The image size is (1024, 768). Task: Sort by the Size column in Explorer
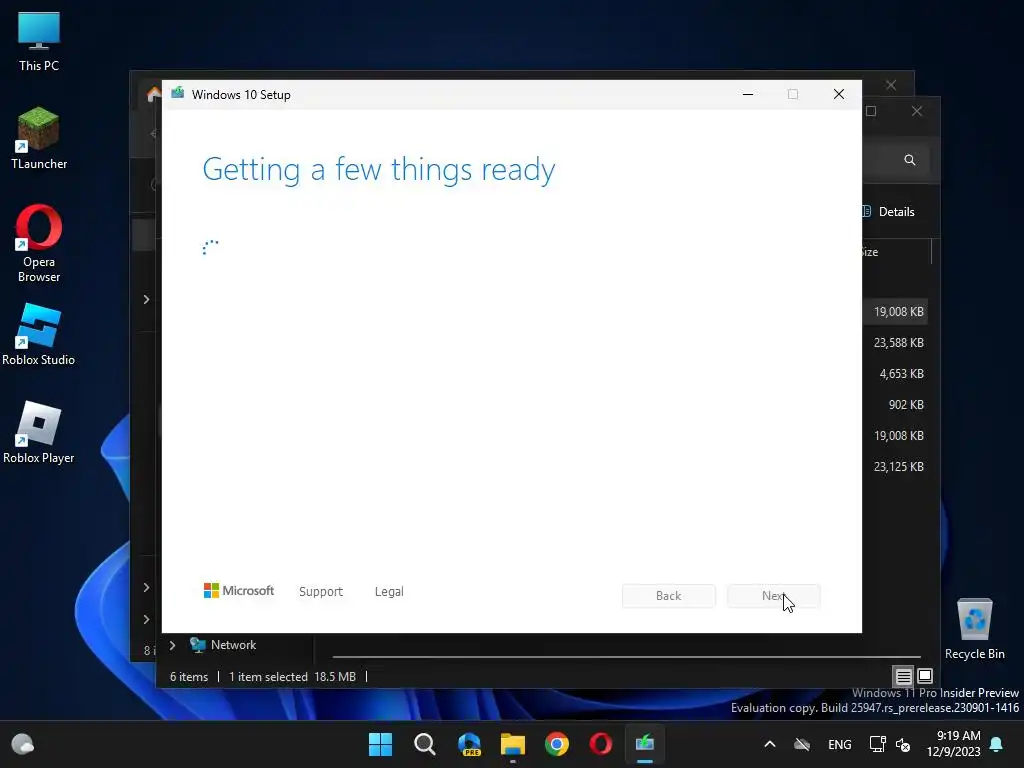[869, 252]
